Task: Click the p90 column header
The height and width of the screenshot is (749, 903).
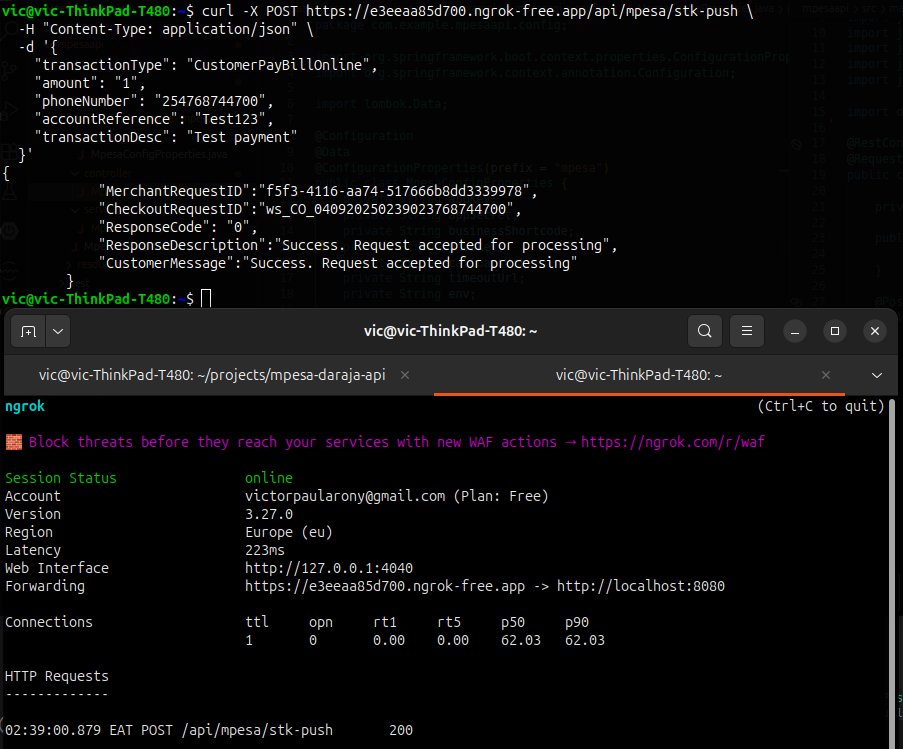Action: [x=576, y=622]
